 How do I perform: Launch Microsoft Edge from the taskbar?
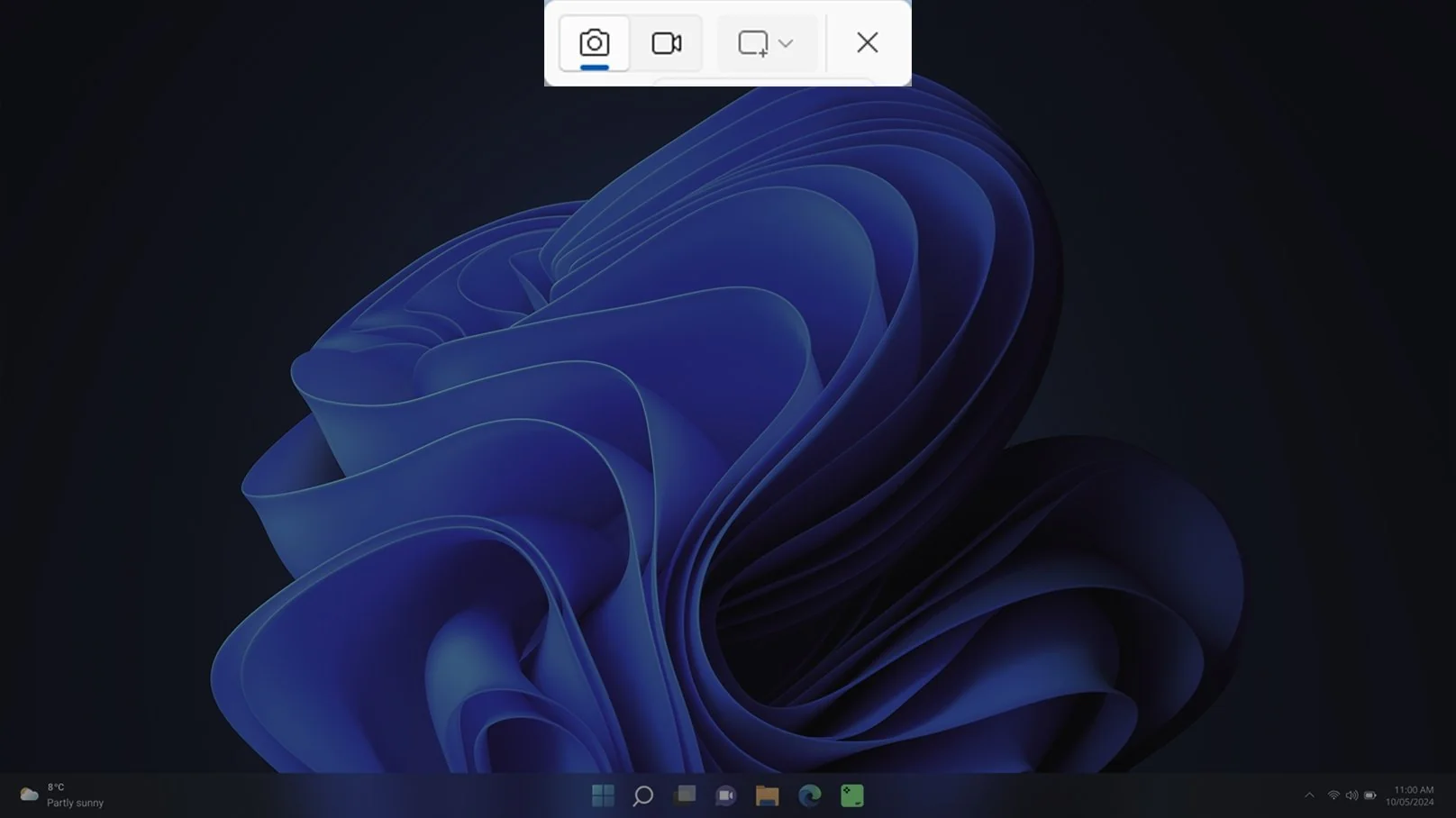point(809,795)
